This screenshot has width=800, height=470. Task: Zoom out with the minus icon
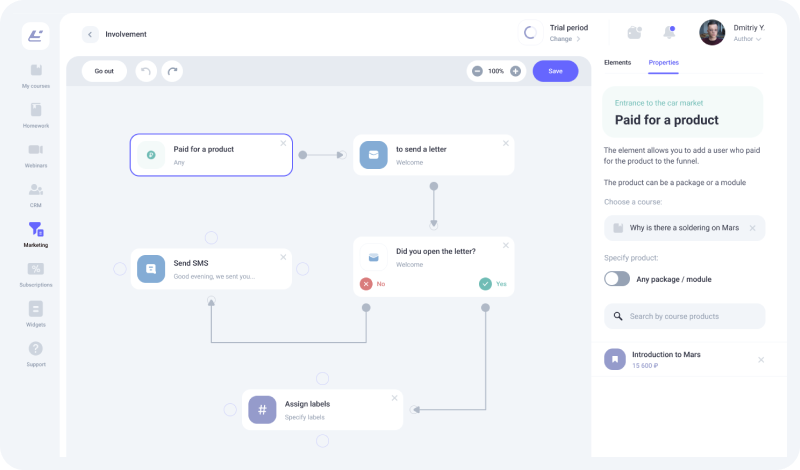point(477,71)
